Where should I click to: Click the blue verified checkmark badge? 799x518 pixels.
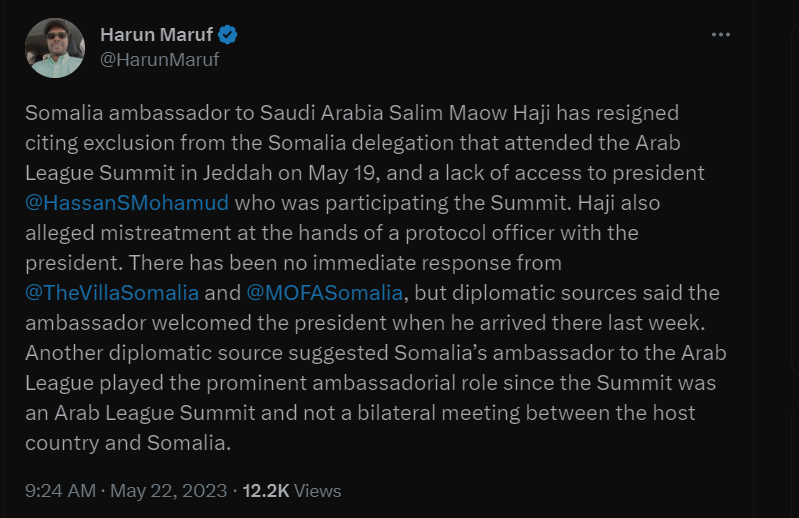point(227,35)
